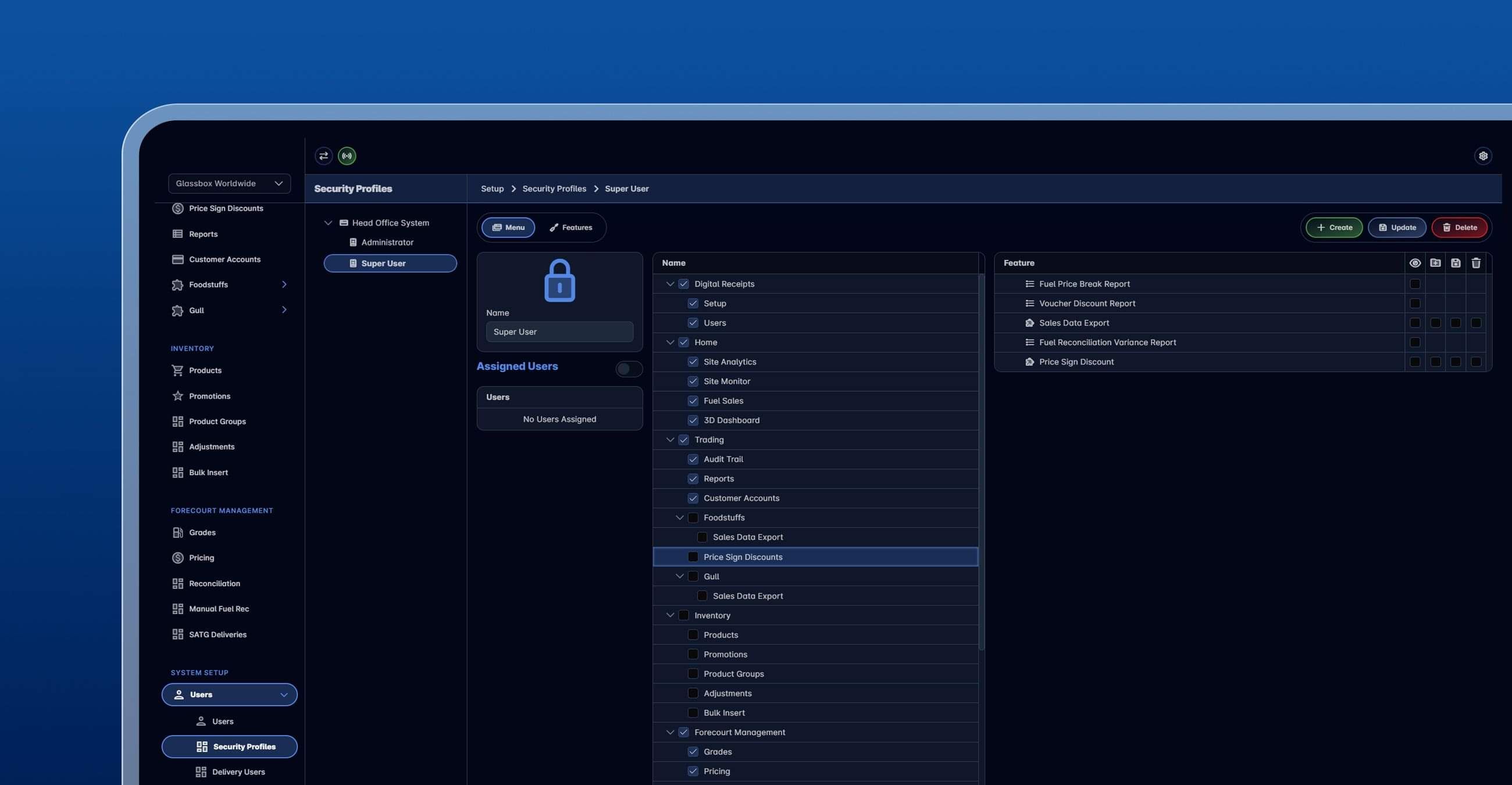The image size is (1512, 785).
Task: Switch to the Features tab
Action: point(570,227)
